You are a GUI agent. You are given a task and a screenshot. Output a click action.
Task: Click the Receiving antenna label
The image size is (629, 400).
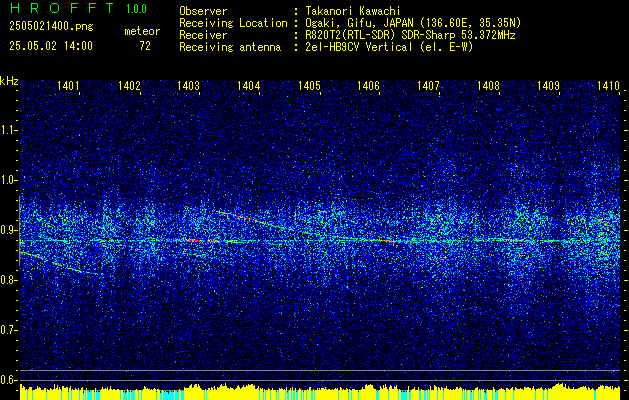click(230, 47)
